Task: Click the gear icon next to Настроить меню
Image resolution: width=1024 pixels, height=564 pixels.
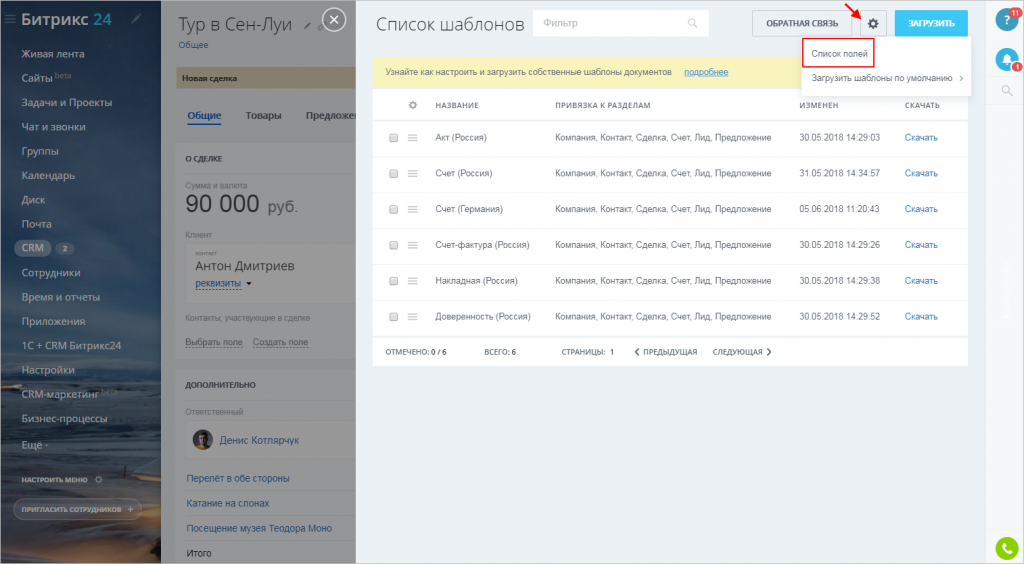Action: [x=99, y=480]
